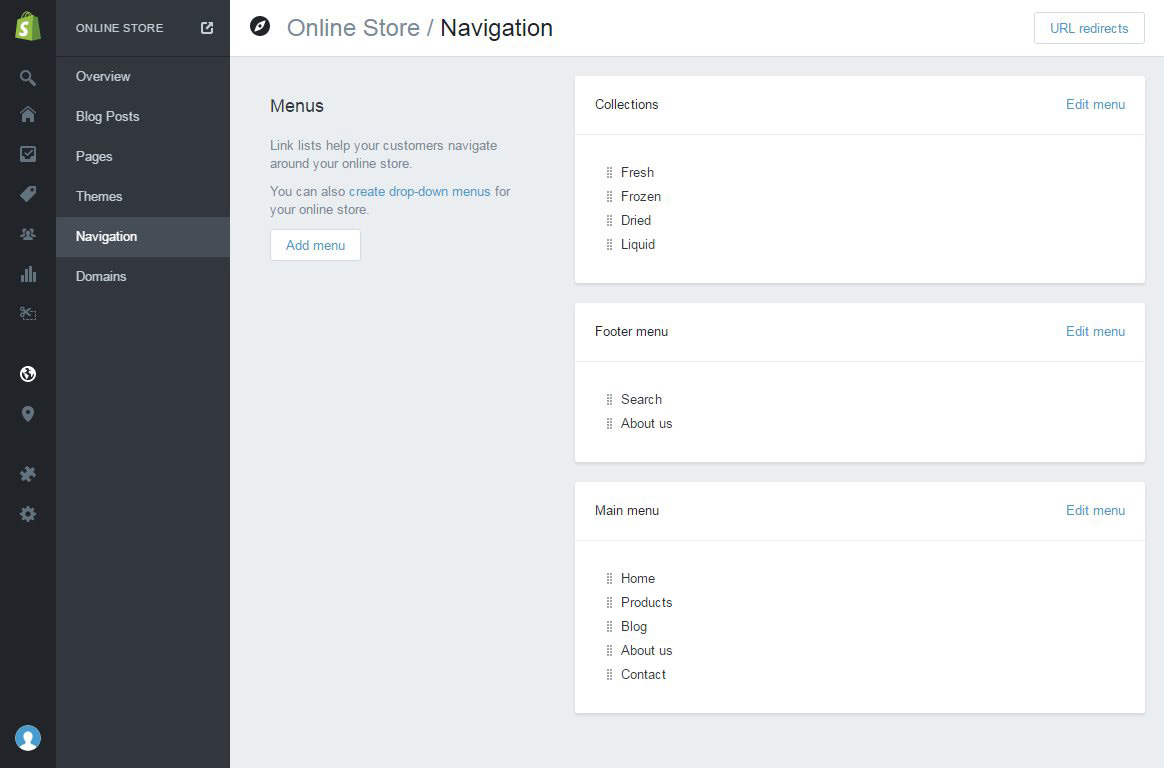
Task: Open Discounts using the scissors icon
Action: pos(28,314)
